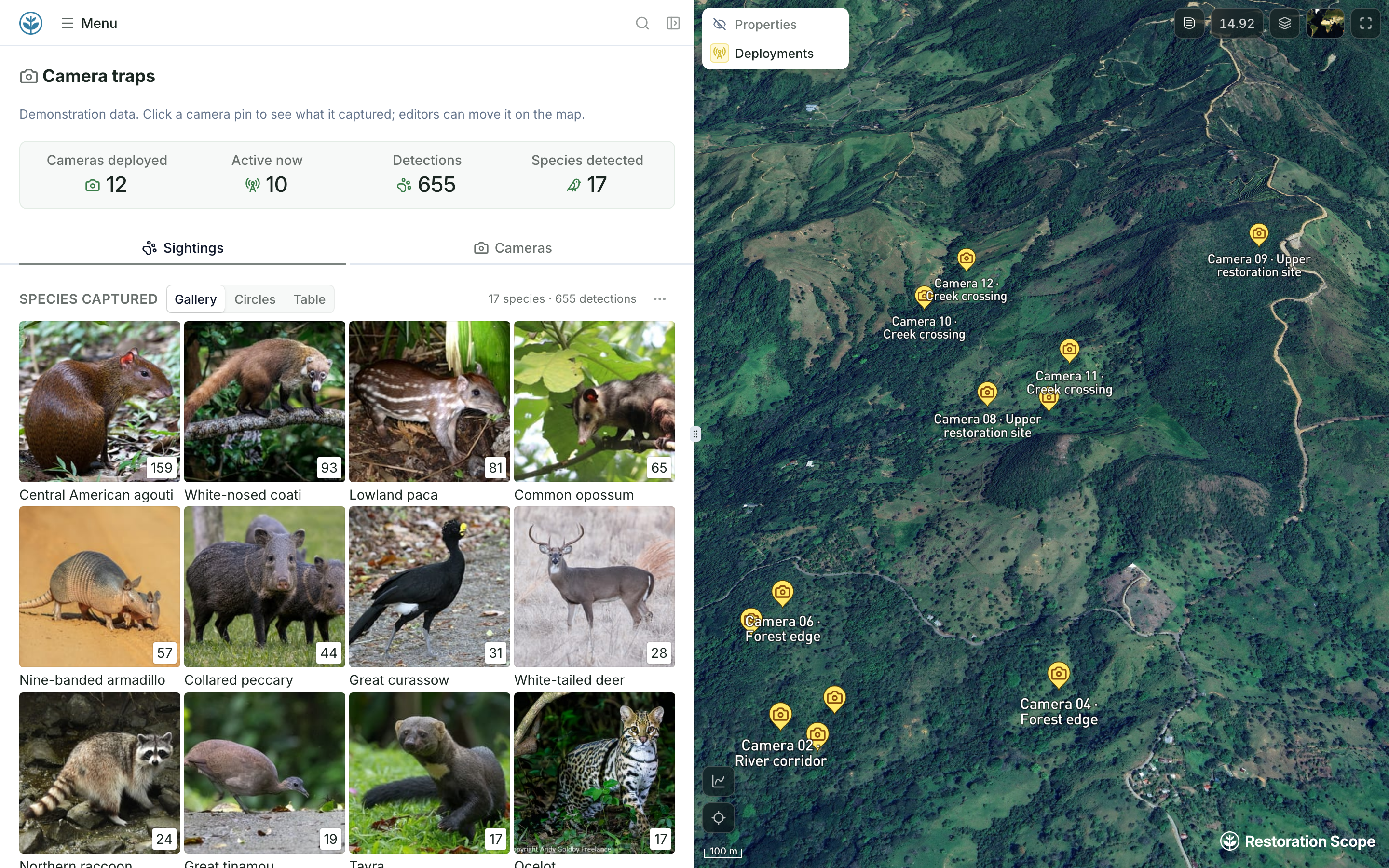1389x868 pixels.
Task: Switch basemap via the globe thumbnail
Action: [x=1325, y=23]
